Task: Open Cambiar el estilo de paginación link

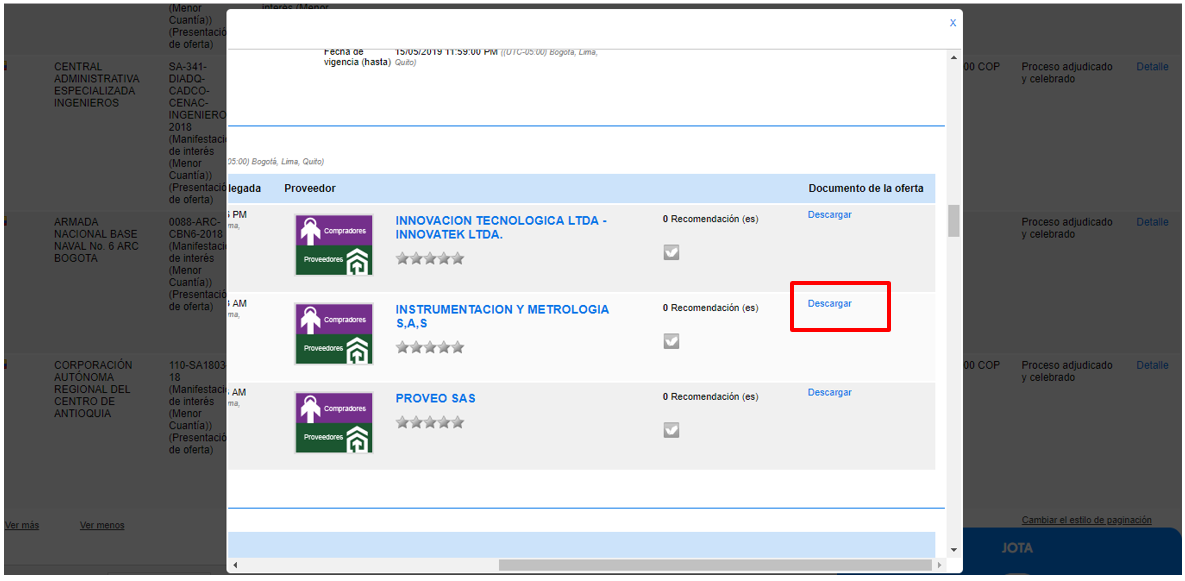Action: pyautogui.click(x=1087, y=520)
